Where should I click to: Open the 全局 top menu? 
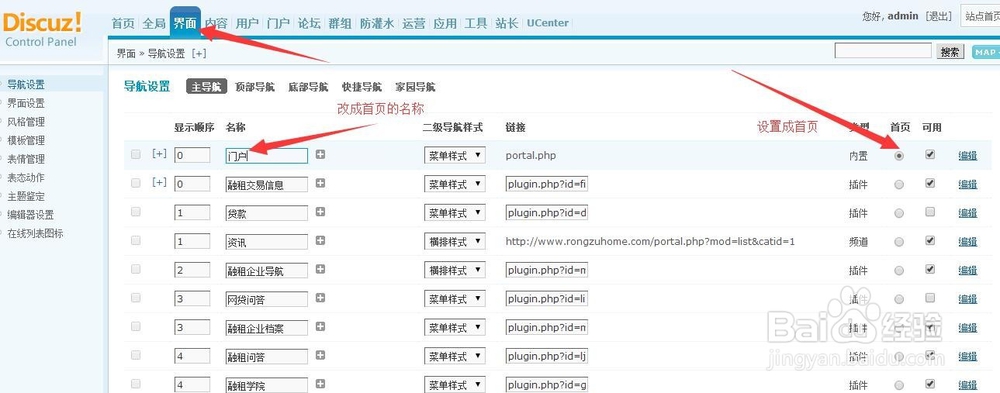coord(154,24)
